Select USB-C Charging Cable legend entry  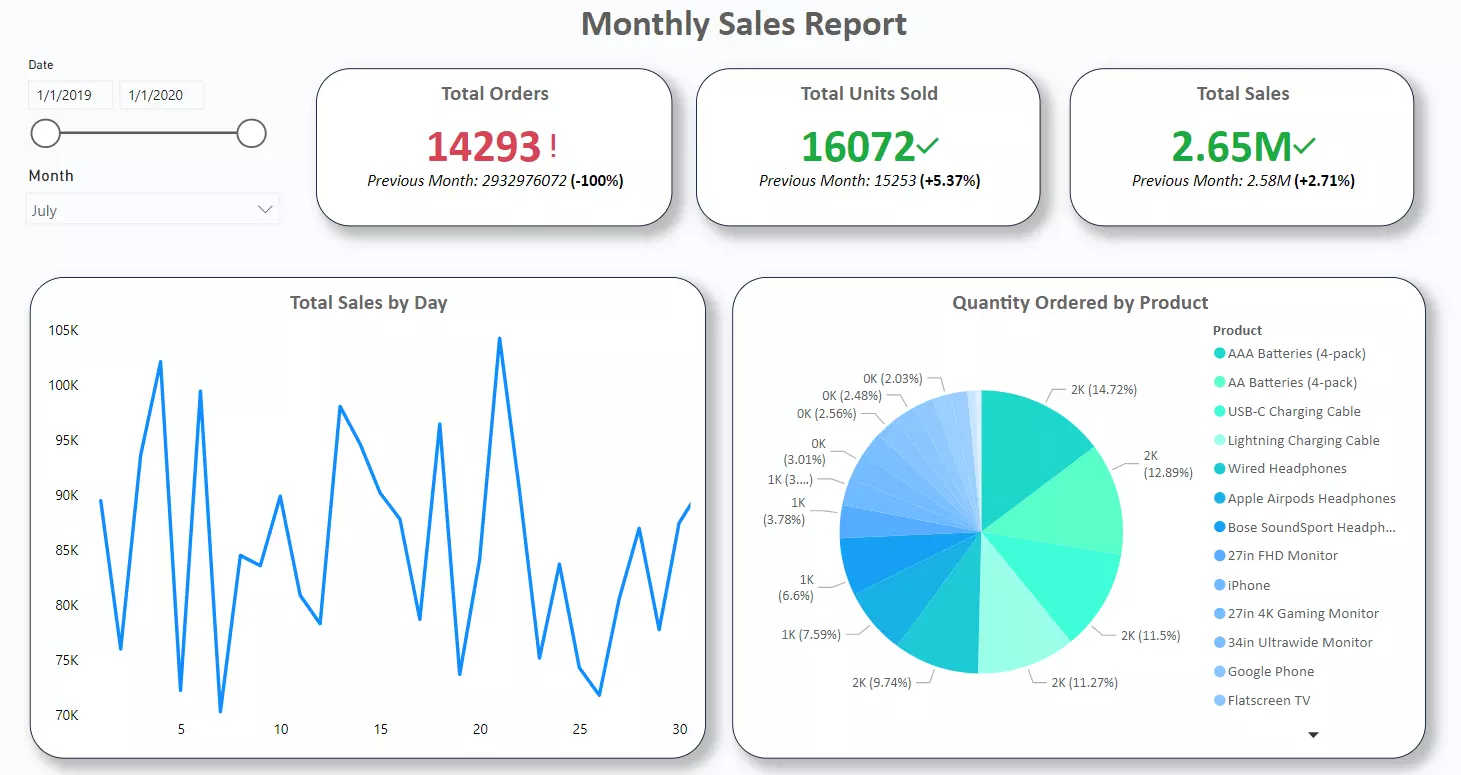point(1287,411)
